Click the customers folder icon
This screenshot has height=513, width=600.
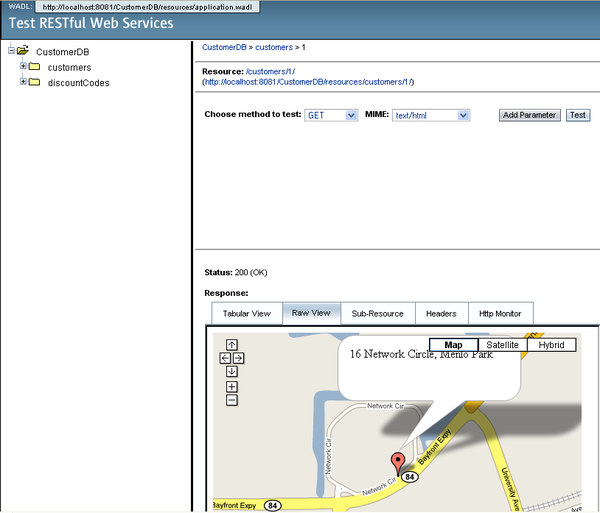[x=34, y=67]
